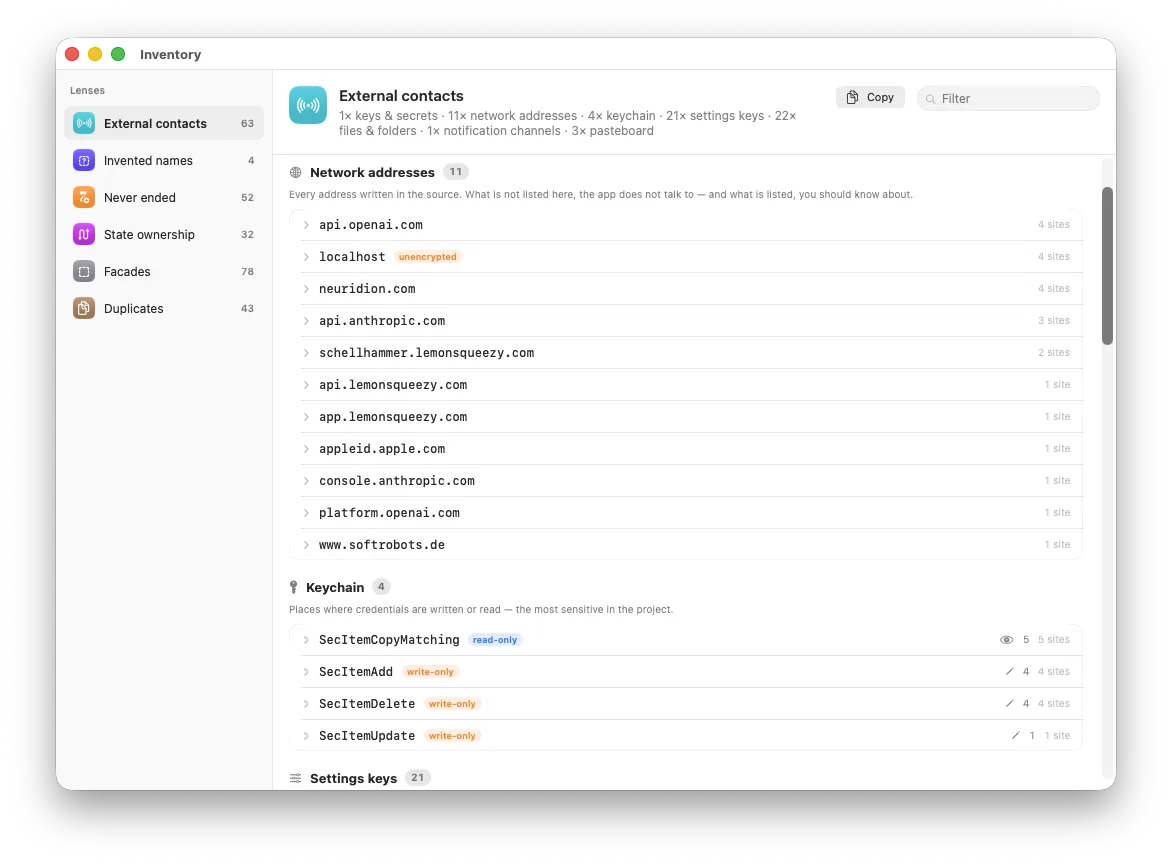
Task: Click the eye icon on SecItemCopyMatching row
Action: tap(1007, 640)
